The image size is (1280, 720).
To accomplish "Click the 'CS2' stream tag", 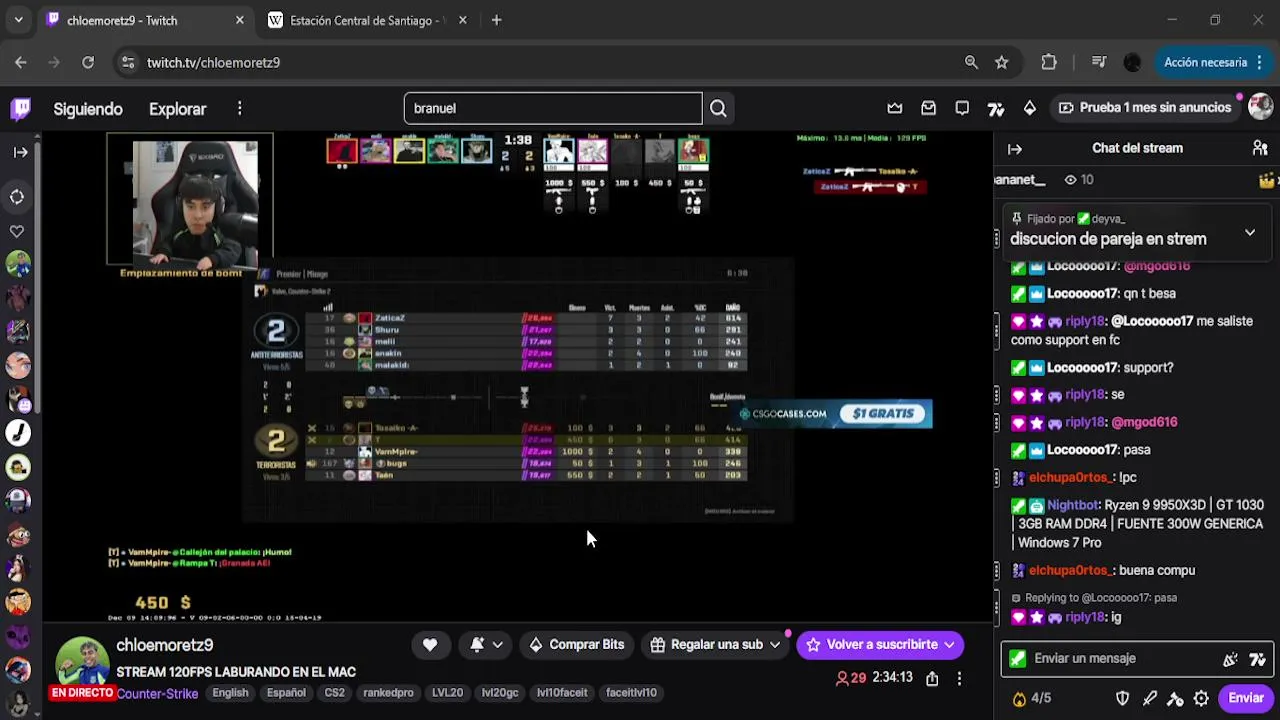I will (x=335, y=693).
